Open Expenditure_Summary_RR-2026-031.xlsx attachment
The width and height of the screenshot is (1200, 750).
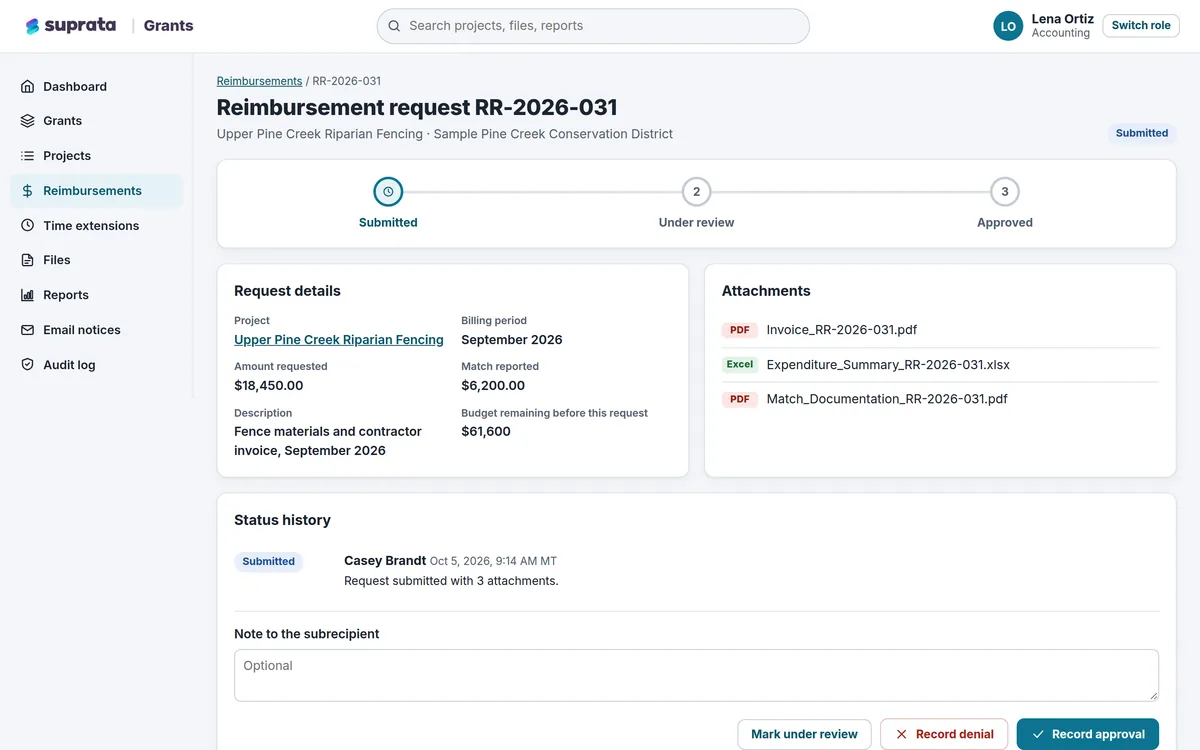(888, 365)
